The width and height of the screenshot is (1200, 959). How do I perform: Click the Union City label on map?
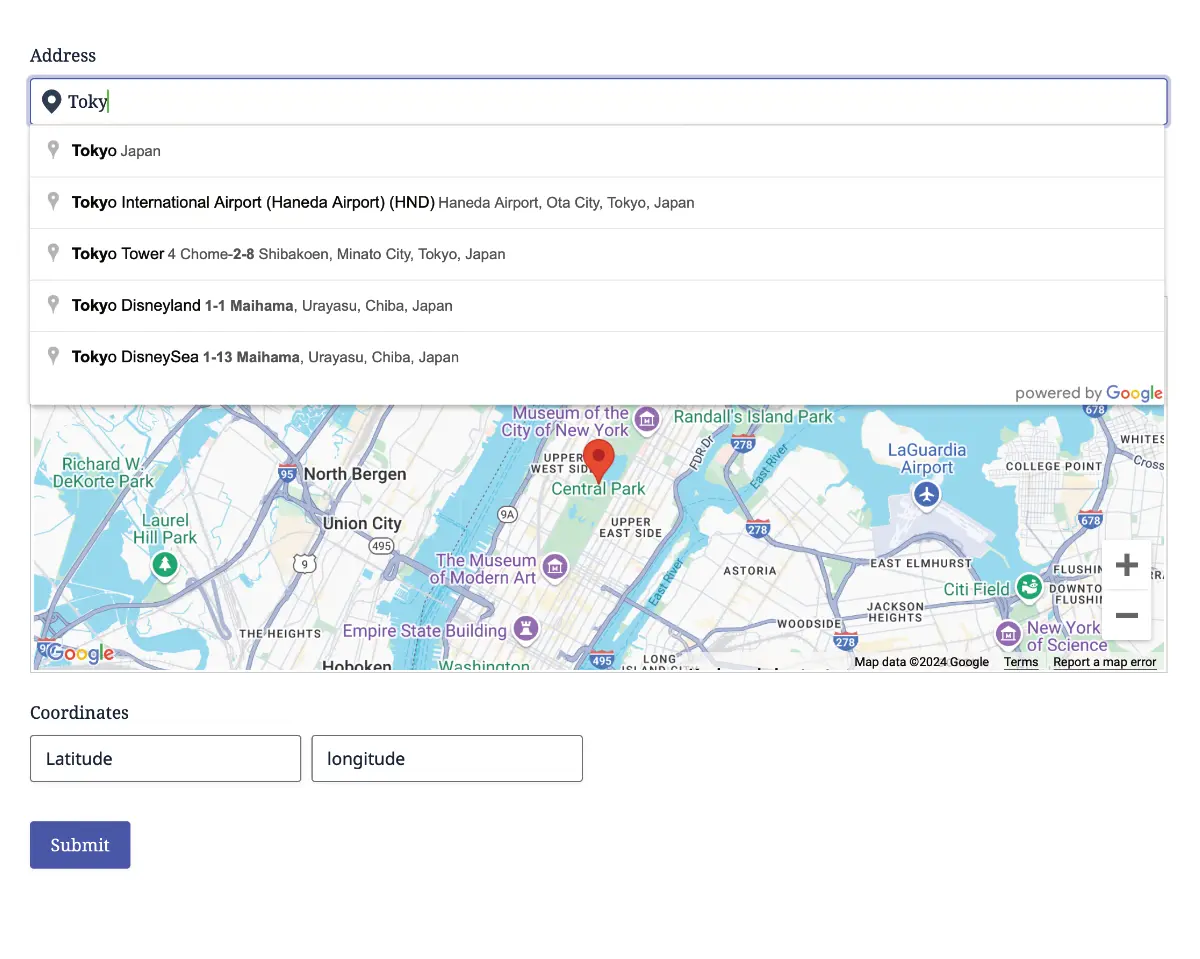[x=362, y=523]
